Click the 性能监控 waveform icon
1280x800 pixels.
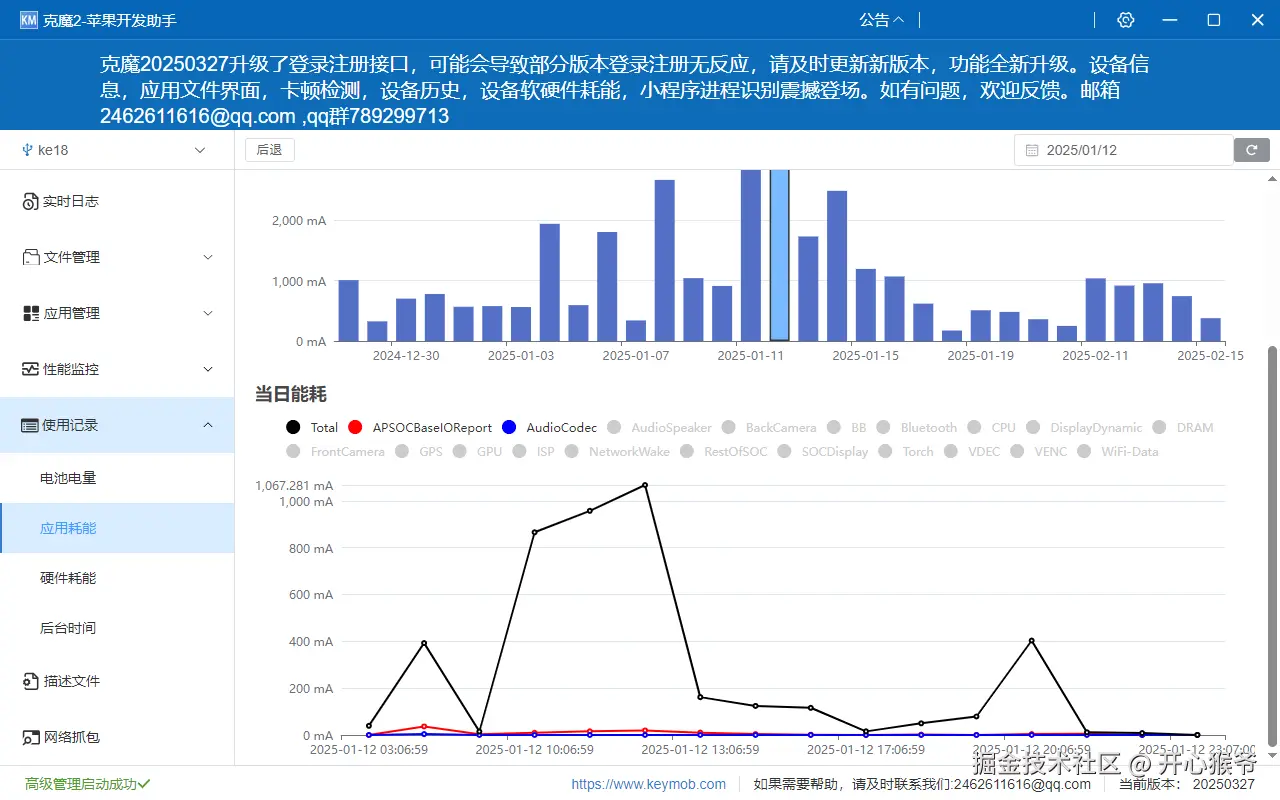pos(31,369)
